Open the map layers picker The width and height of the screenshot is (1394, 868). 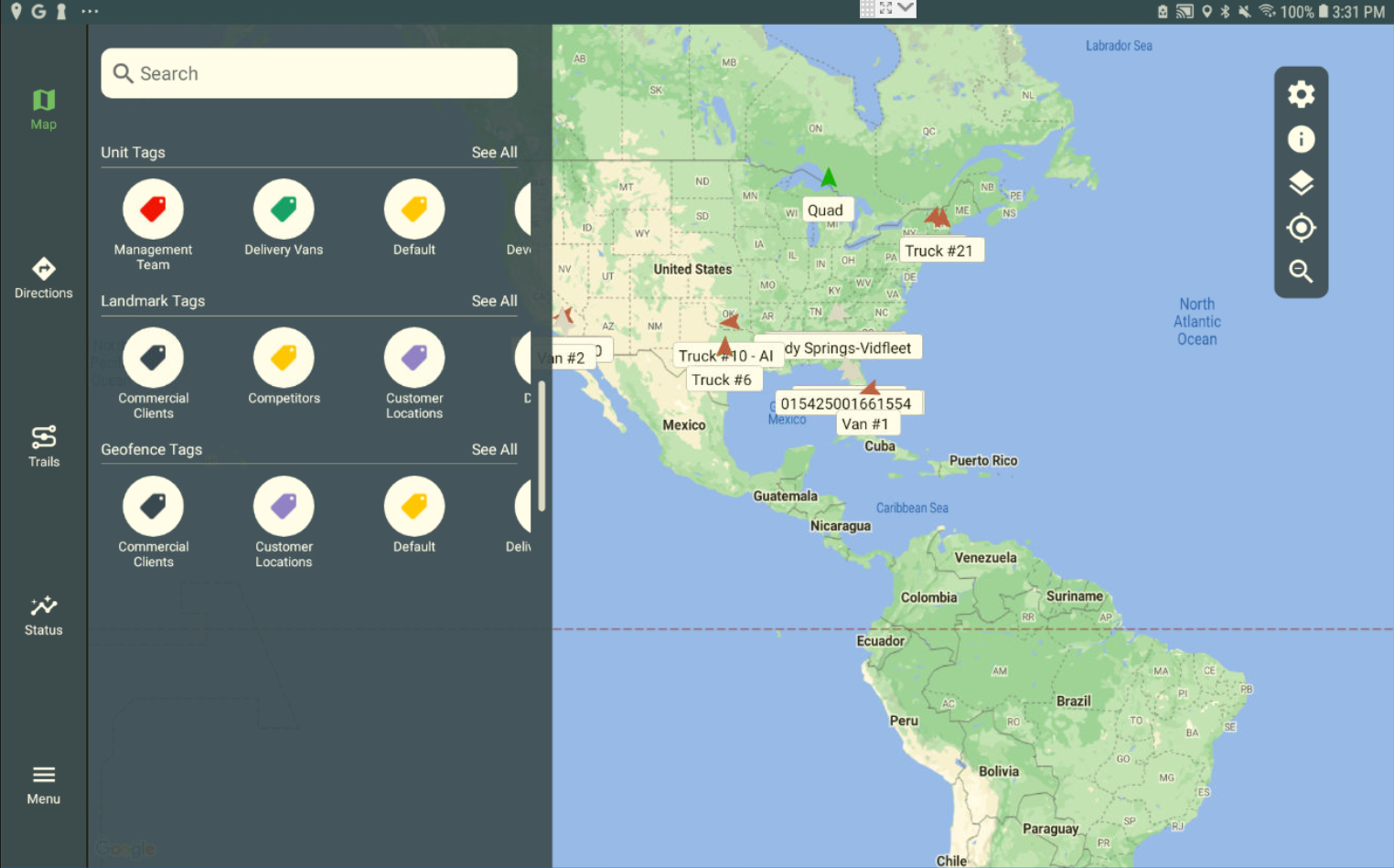coord(1301,182)
